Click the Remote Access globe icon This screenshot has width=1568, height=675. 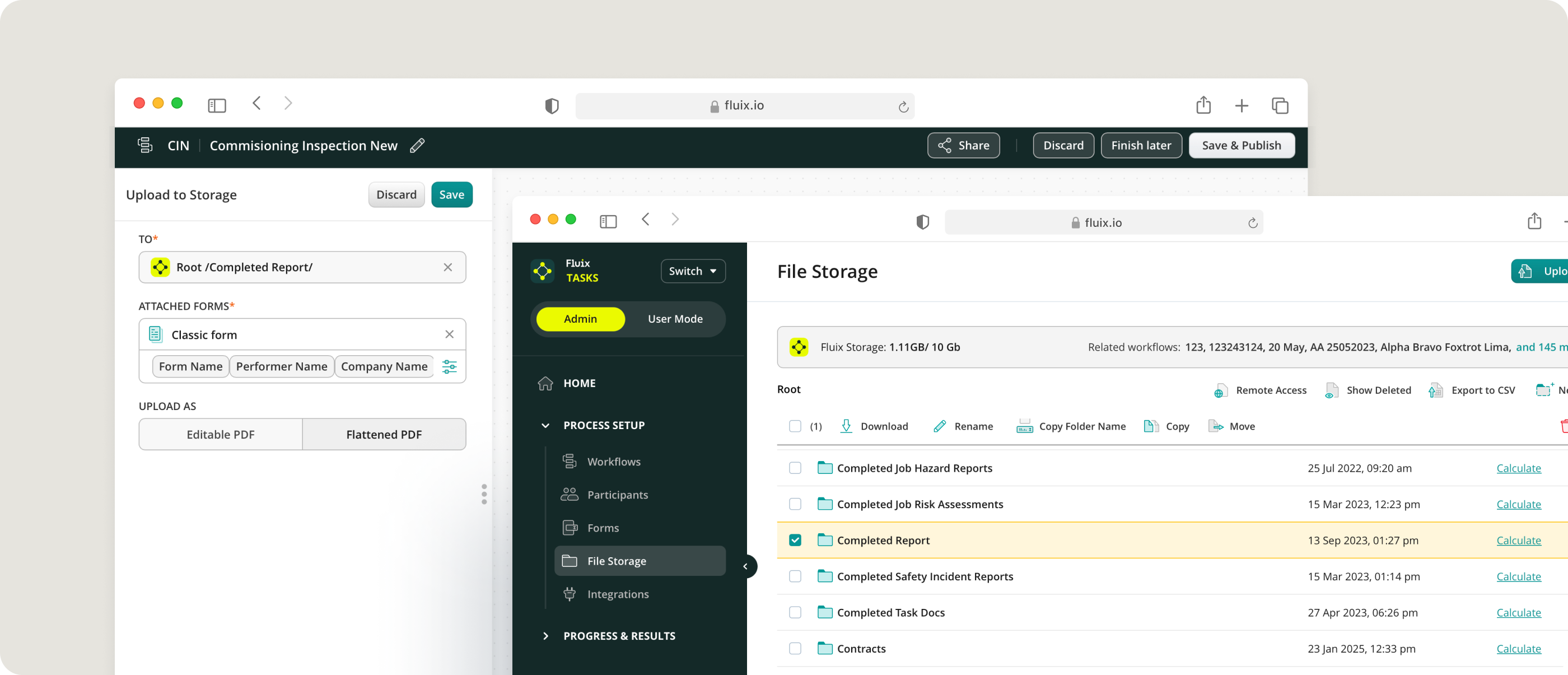click(1220, 391)
